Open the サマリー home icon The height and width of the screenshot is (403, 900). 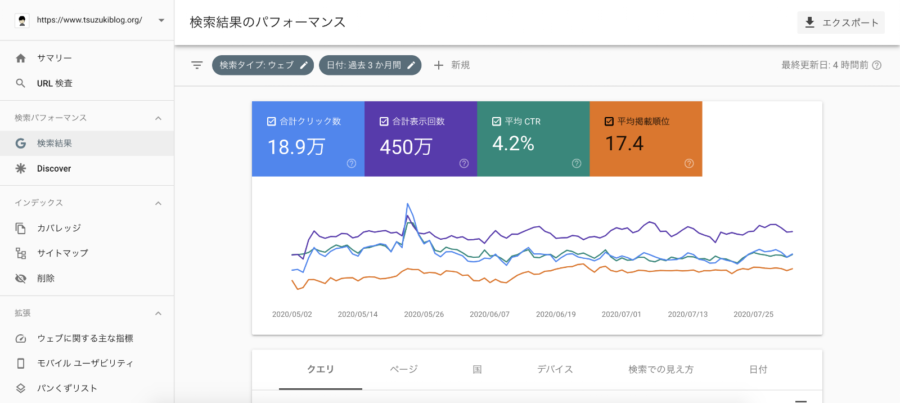21,58
